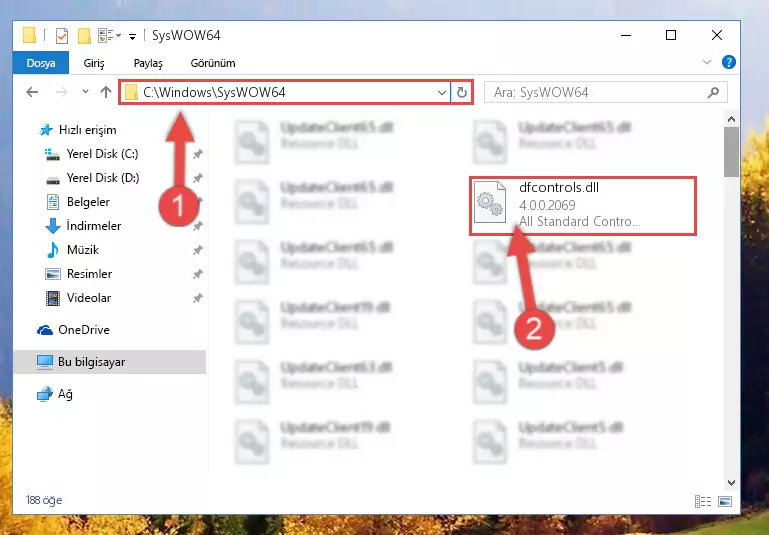769x535 pixels.
Task: Click the scroll up arrow of the file list
Action: 731,119
